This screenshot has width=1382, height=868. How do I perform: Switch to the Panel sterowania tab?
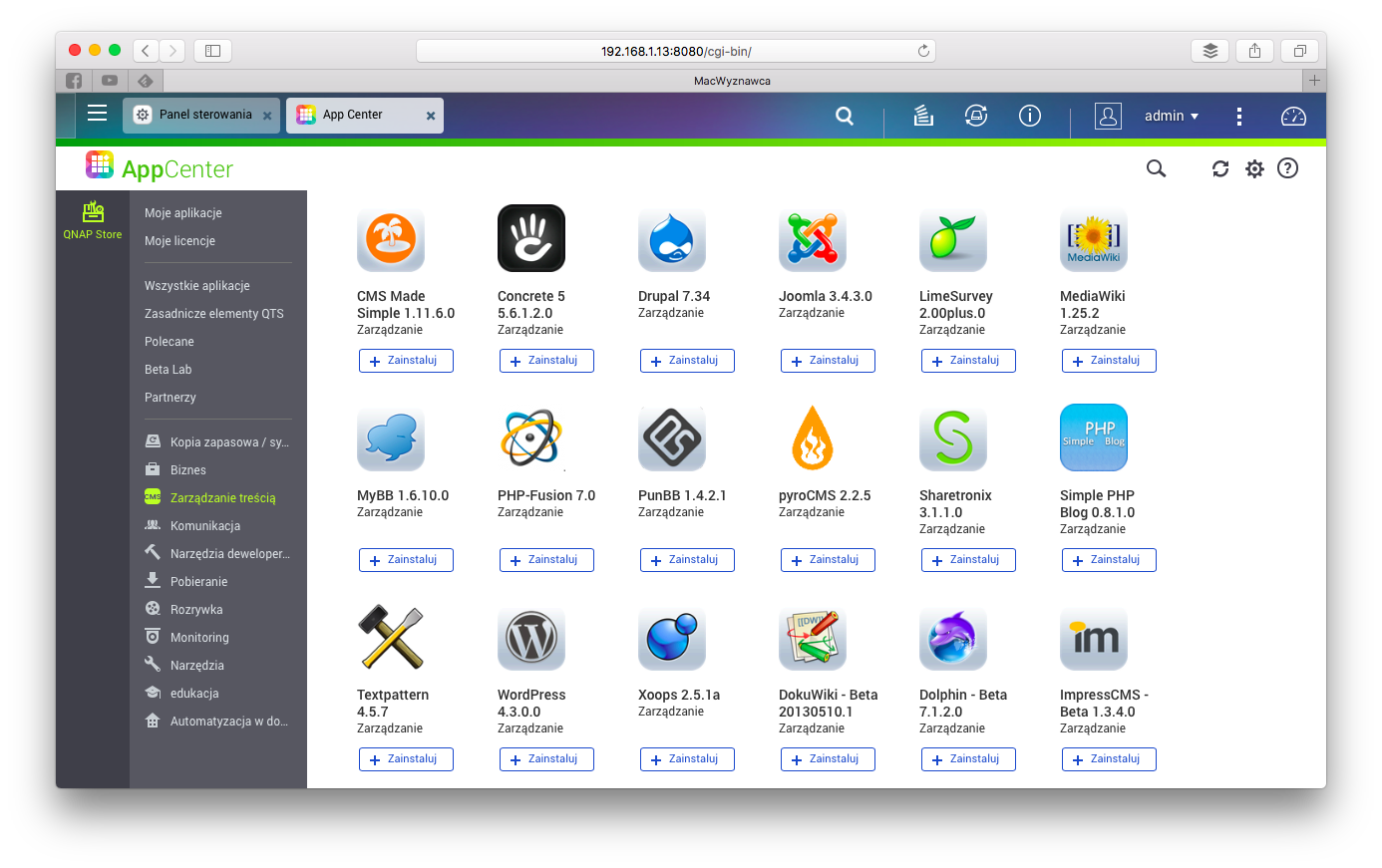[202, 115]
